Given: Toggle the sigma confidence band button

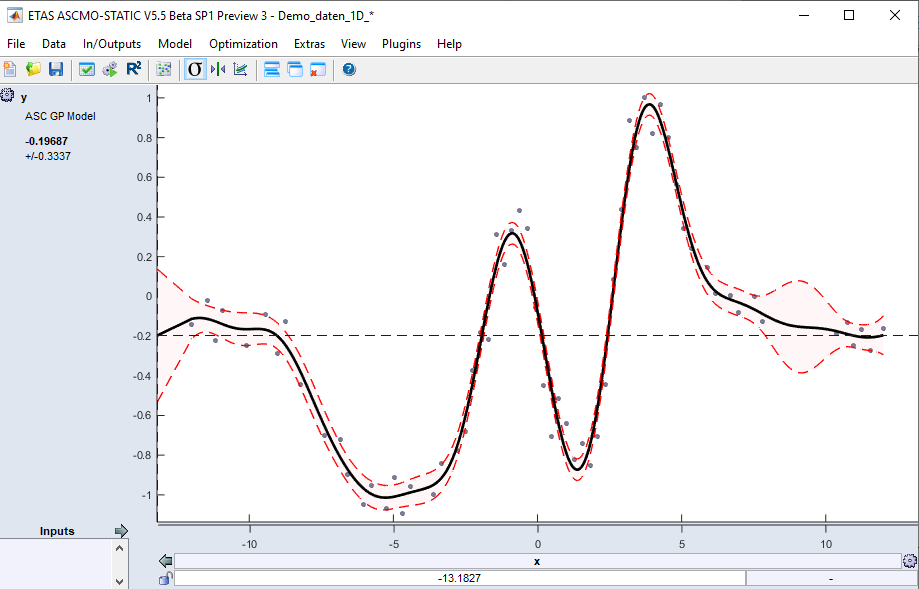Looking at the screenshot, I should (195, 70).
